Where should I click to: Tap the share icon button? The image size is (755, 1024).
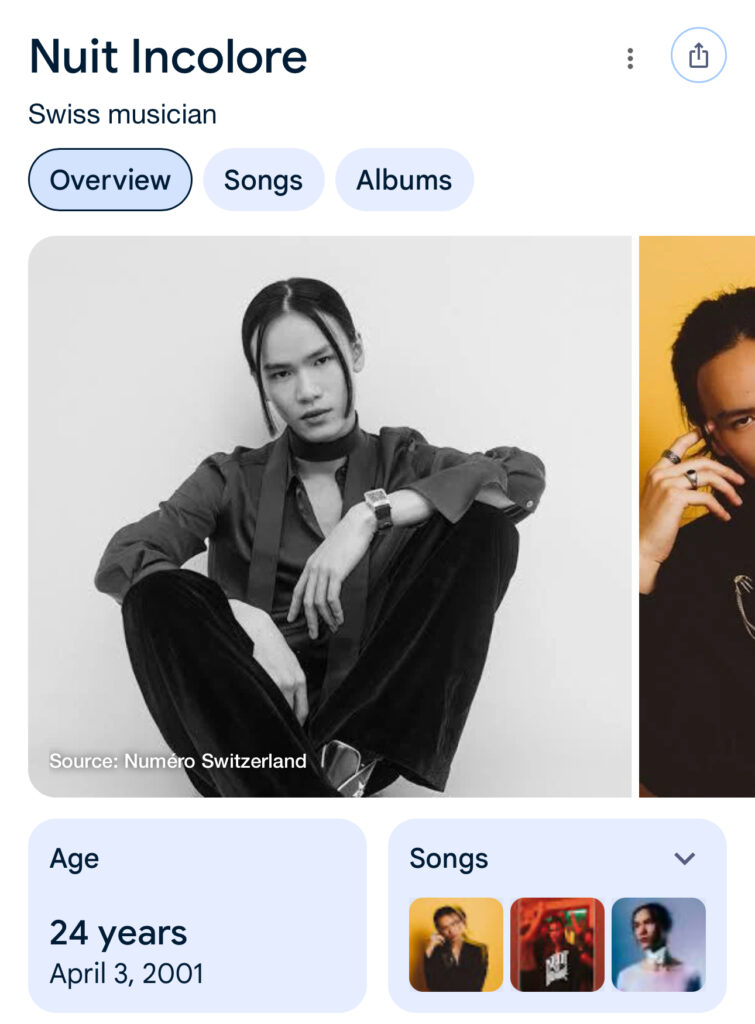point(698,55)
